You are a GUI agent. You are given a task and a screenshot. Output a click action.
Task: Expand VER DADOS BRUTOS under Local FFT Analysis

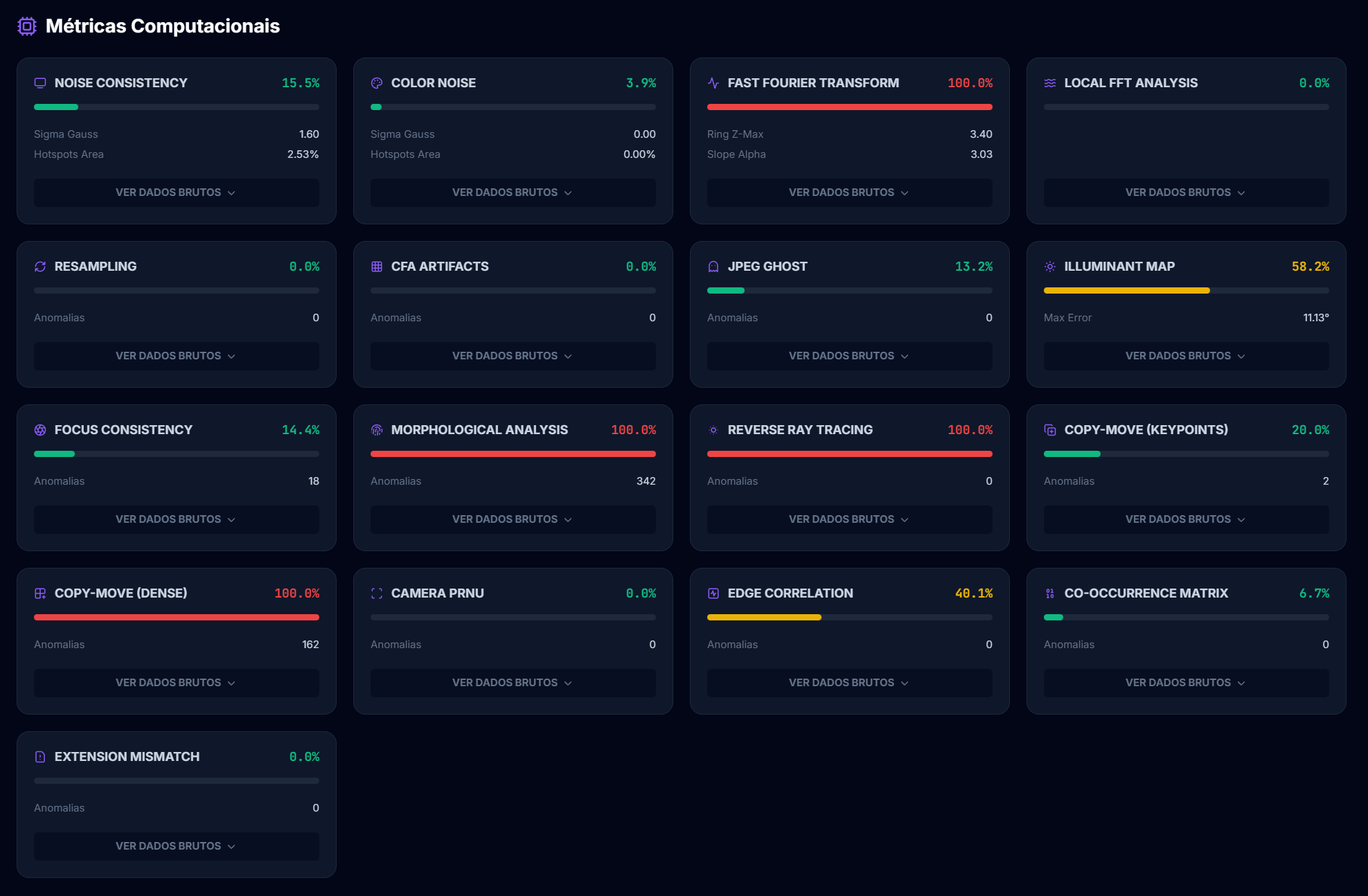coord(1185,192)
